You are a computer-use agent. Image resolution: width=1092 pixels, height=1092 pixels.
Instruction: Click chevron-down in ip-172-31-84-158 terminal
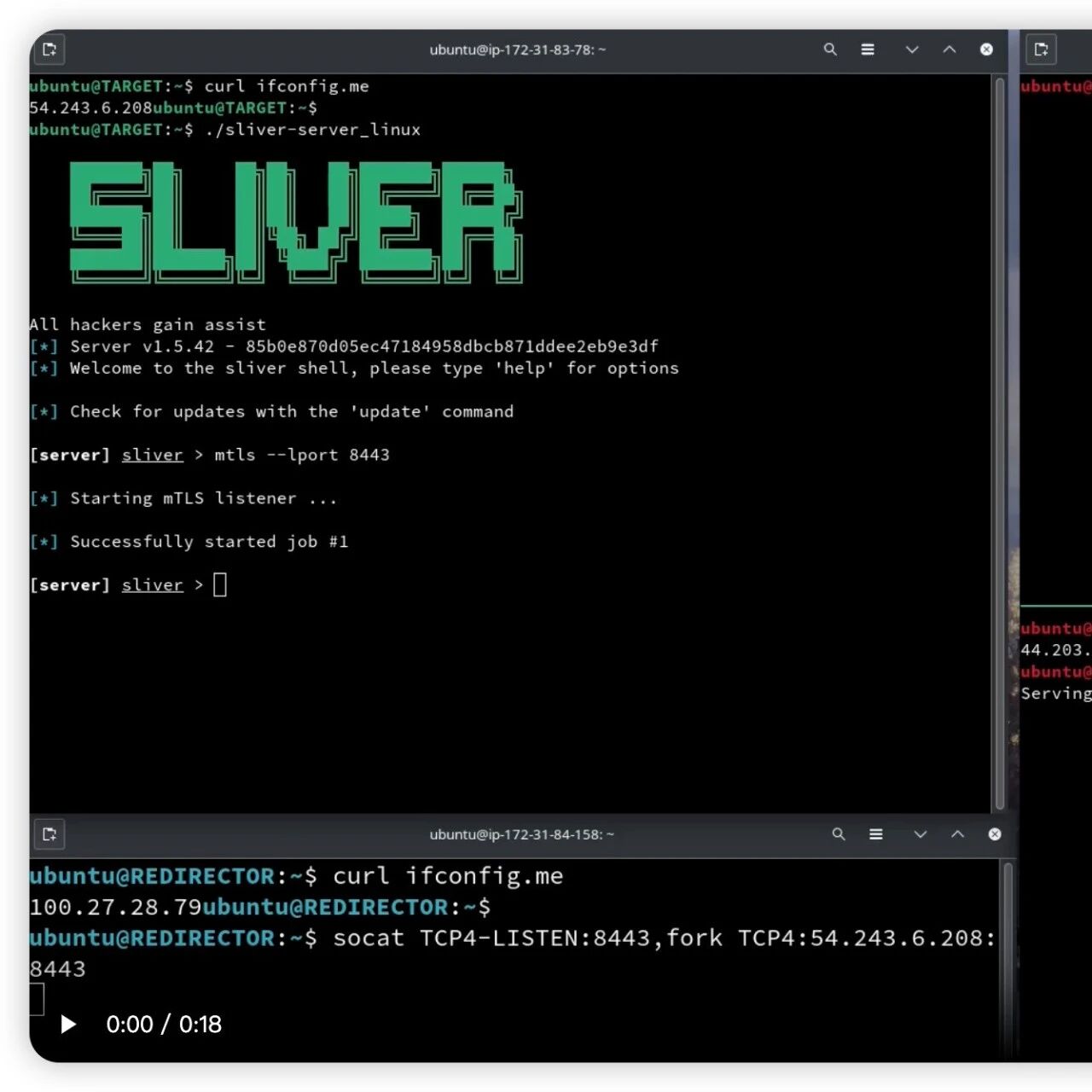[x=921, y=834]
